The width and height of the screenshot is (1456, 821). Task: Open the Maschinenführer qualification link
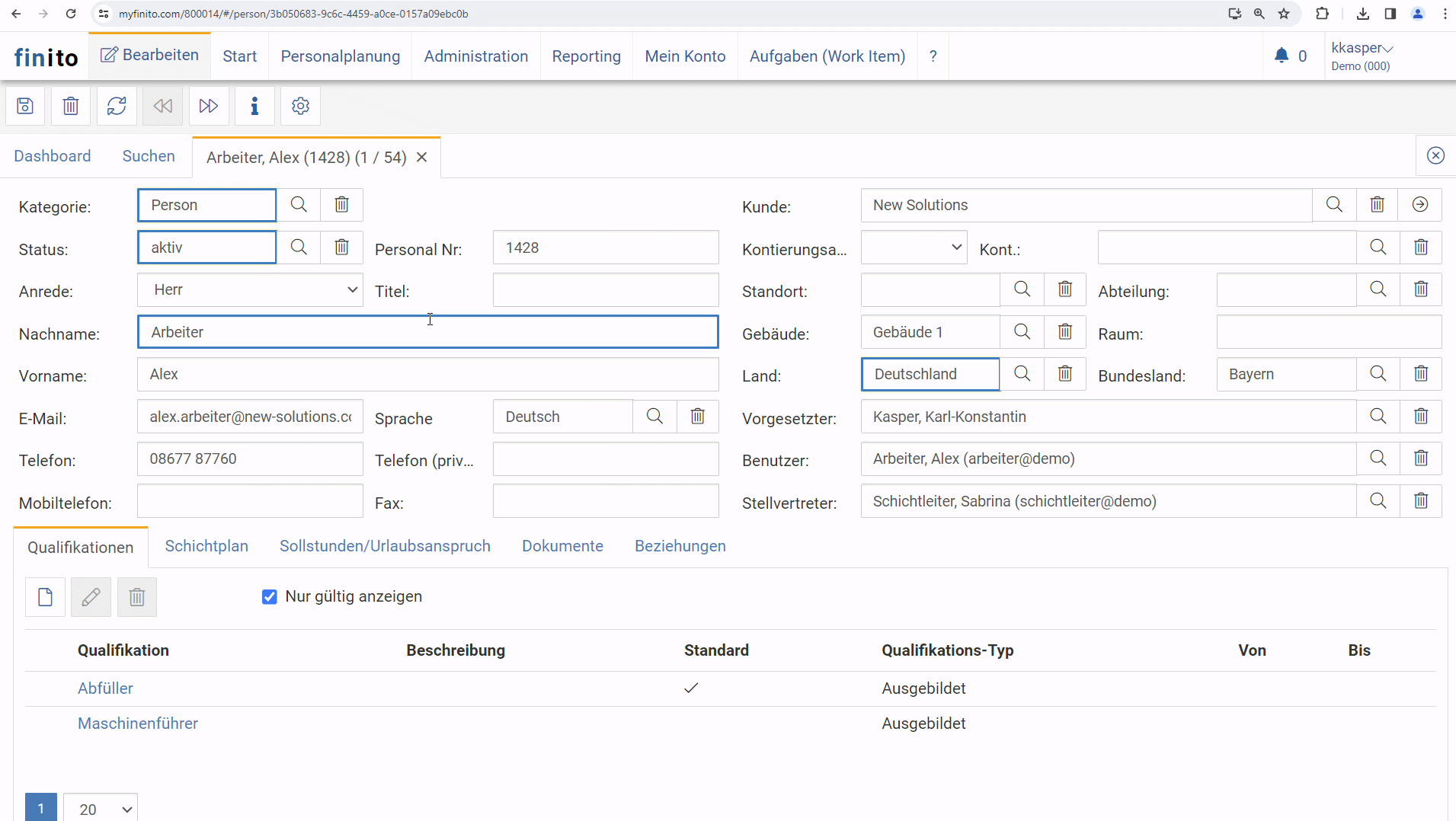click(x=138, y=724)
